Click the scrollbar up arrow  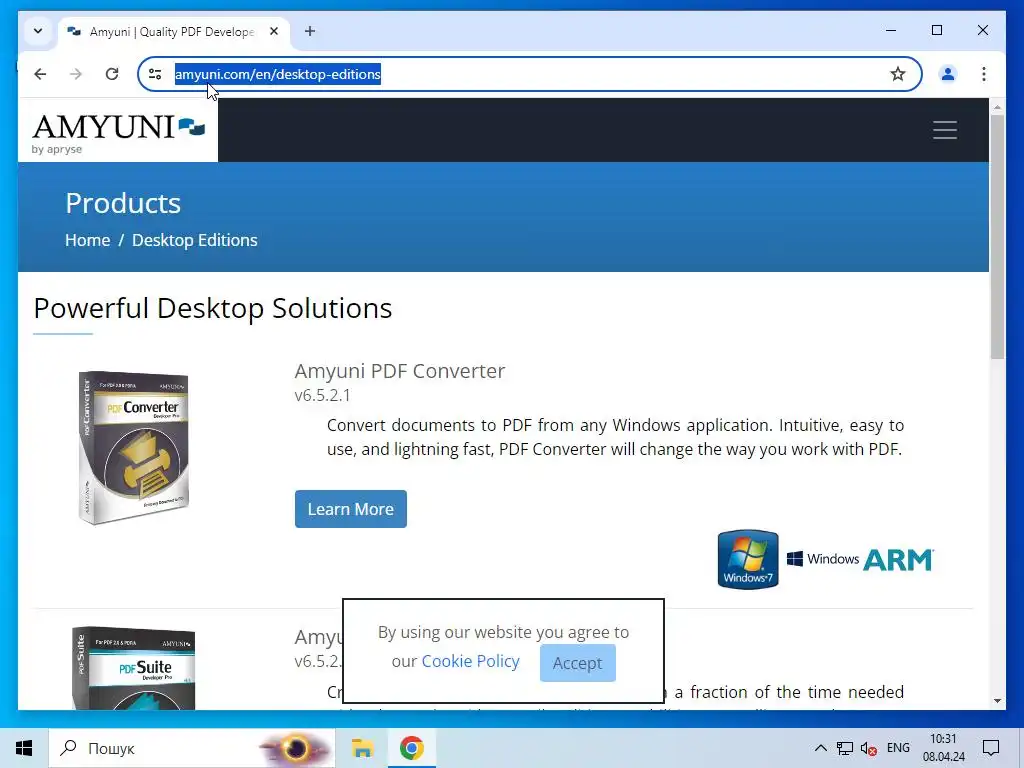(x=997, y=106)
